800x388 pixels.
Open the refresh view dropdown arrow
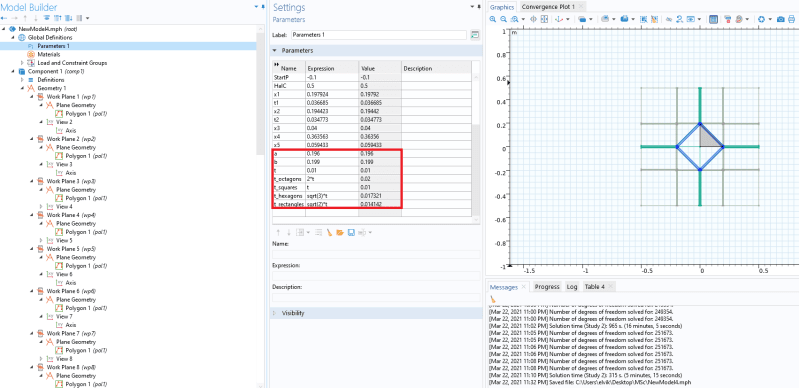770,19
